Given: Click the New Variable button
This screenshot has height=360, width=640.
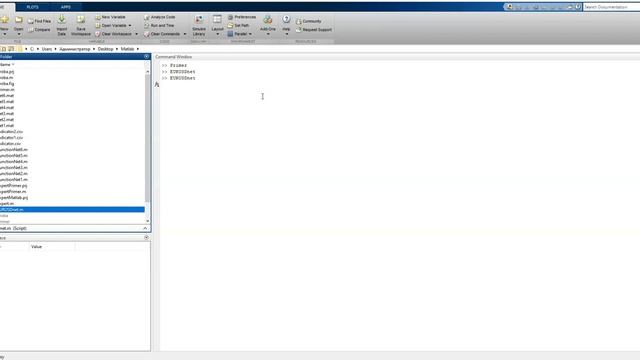Looking at the screenshot, I should [x=110, y=17].
